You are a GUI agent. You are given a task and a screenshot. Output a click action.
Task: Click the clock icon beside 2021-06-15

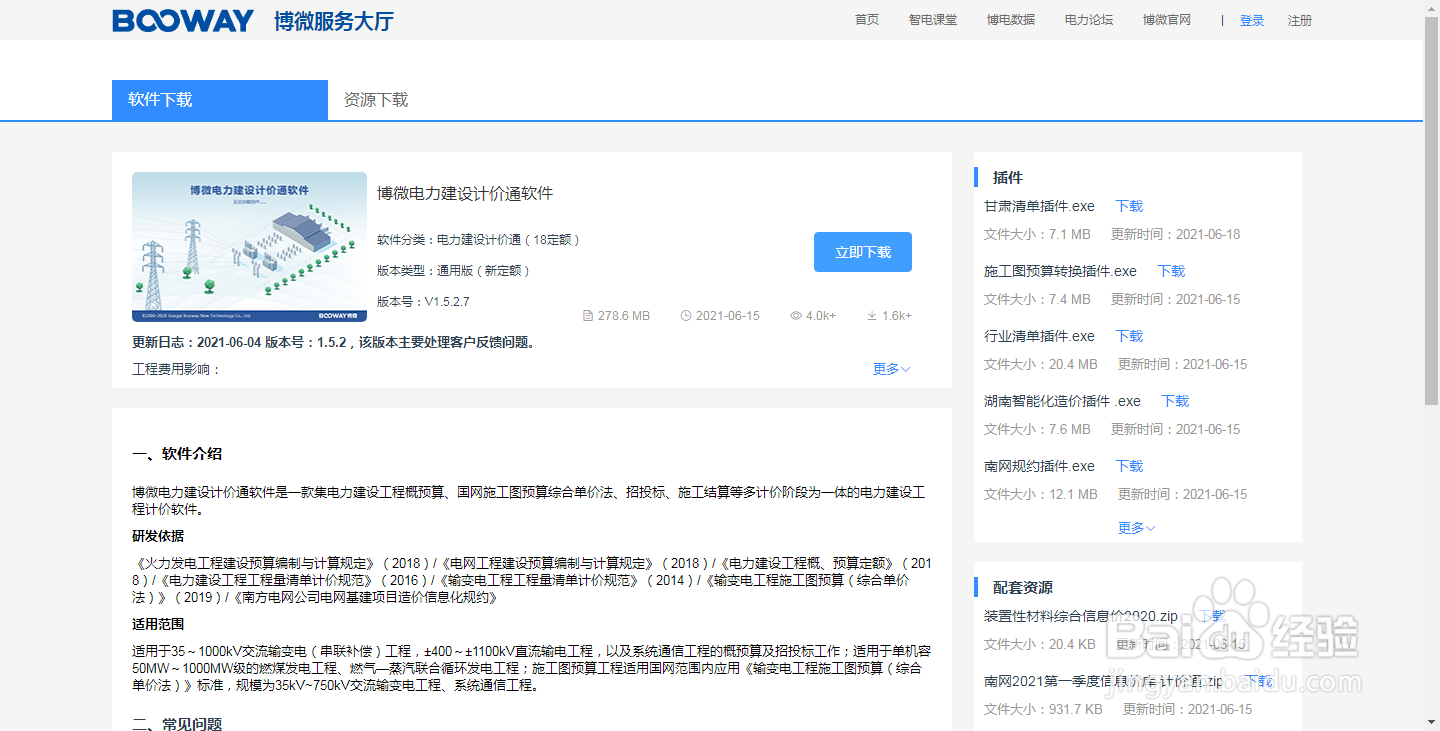[x=686, y=316]
